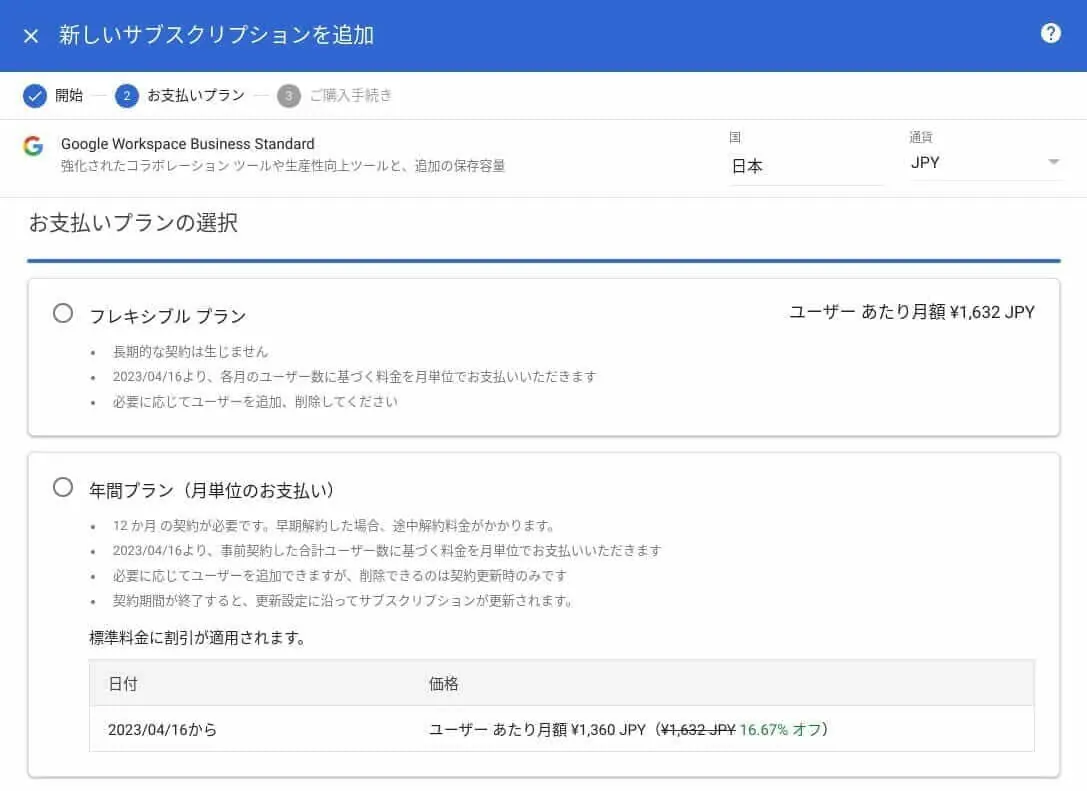Click the 価格 column header
1087x791 pixels.
tap(444, 684)
